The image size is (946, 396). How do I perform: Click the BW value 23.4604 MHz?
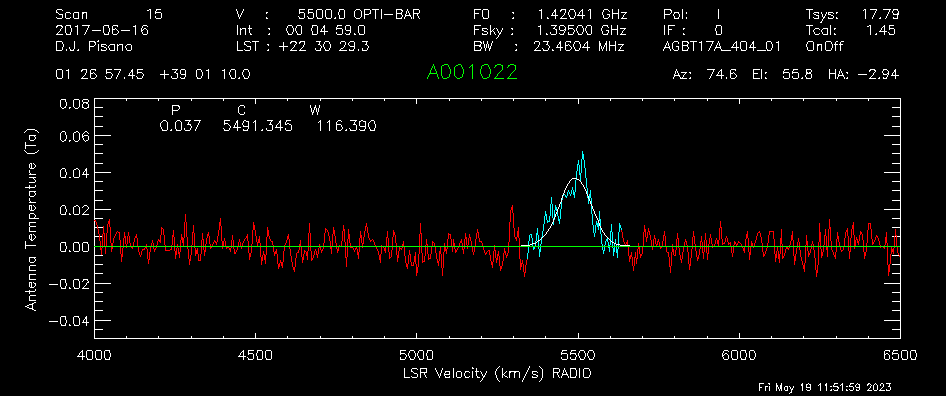[x=580, y=46]
